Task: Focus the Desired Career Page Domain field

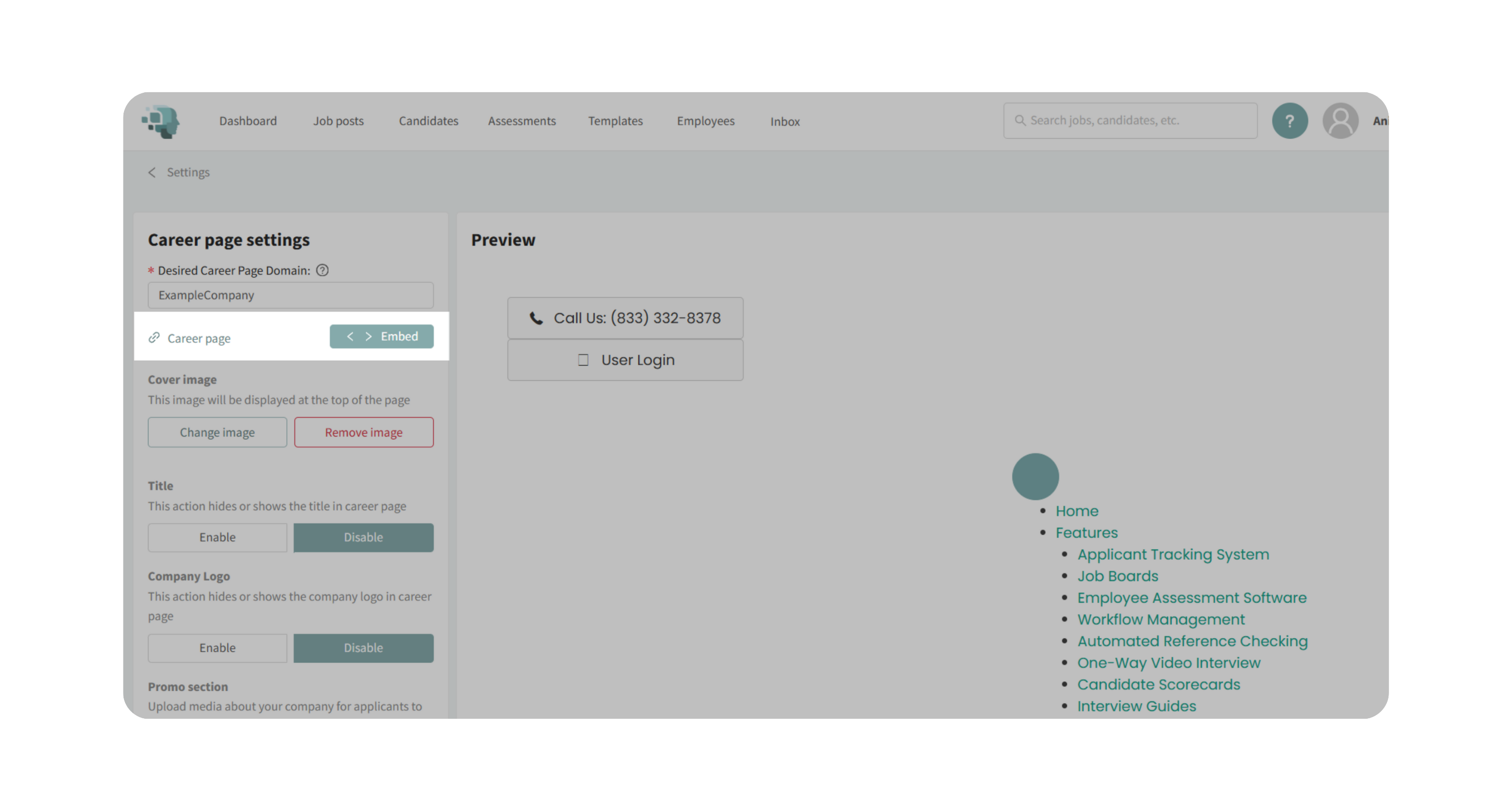Action: pos(290,295)
